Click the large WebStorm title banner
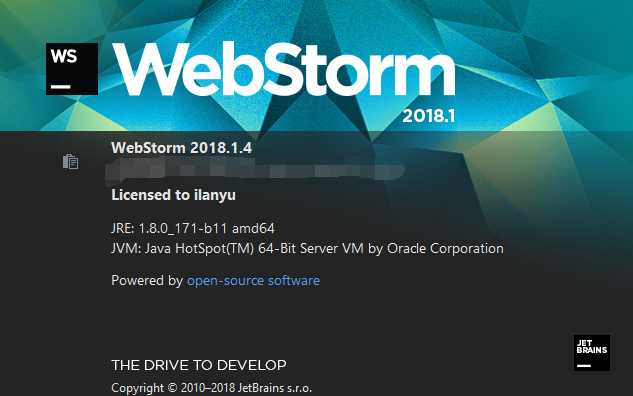The image size is (633, 396). click(284, 69)
